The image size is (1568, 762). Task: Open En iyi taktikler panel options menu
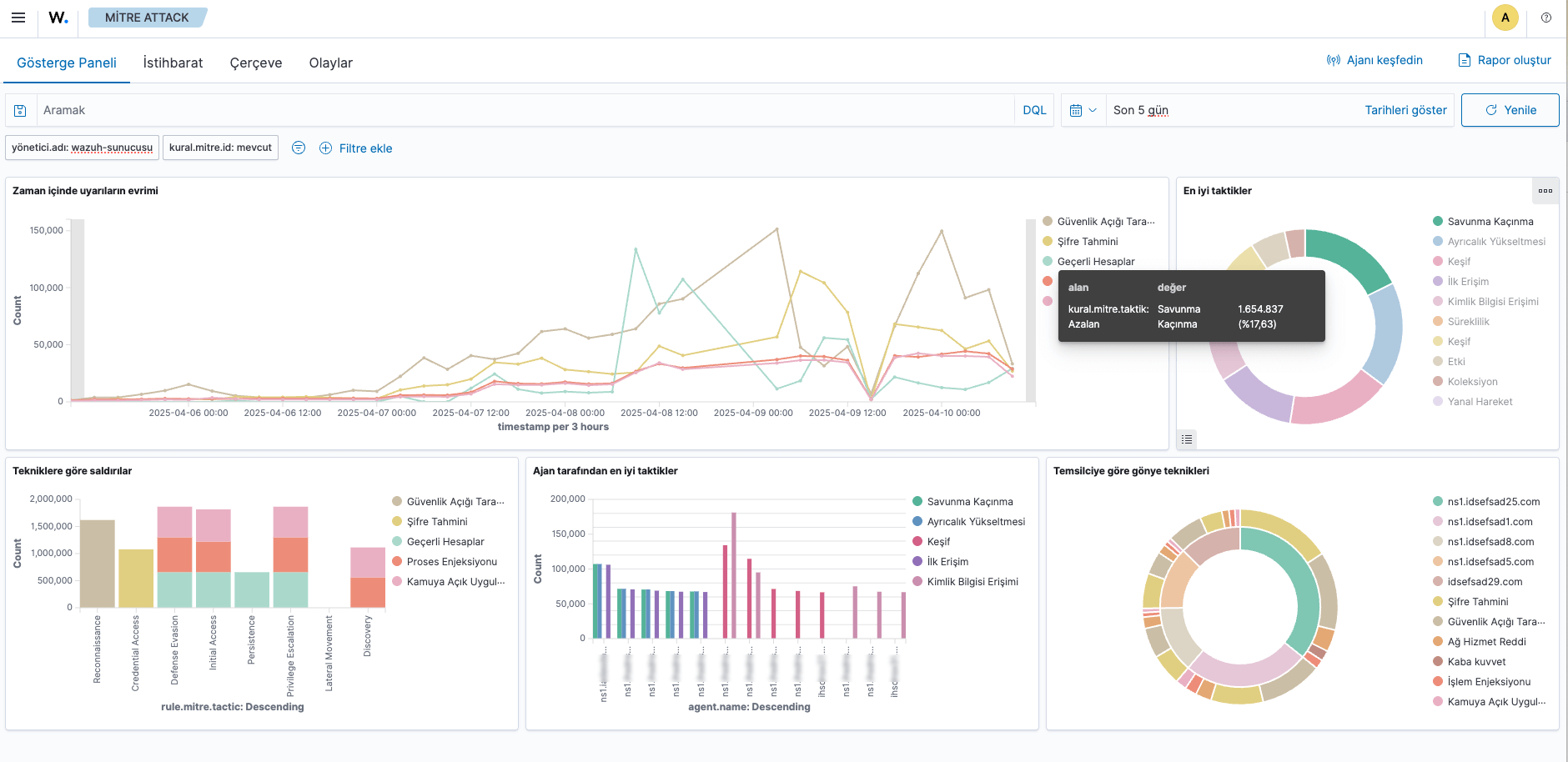(1545, 191)
